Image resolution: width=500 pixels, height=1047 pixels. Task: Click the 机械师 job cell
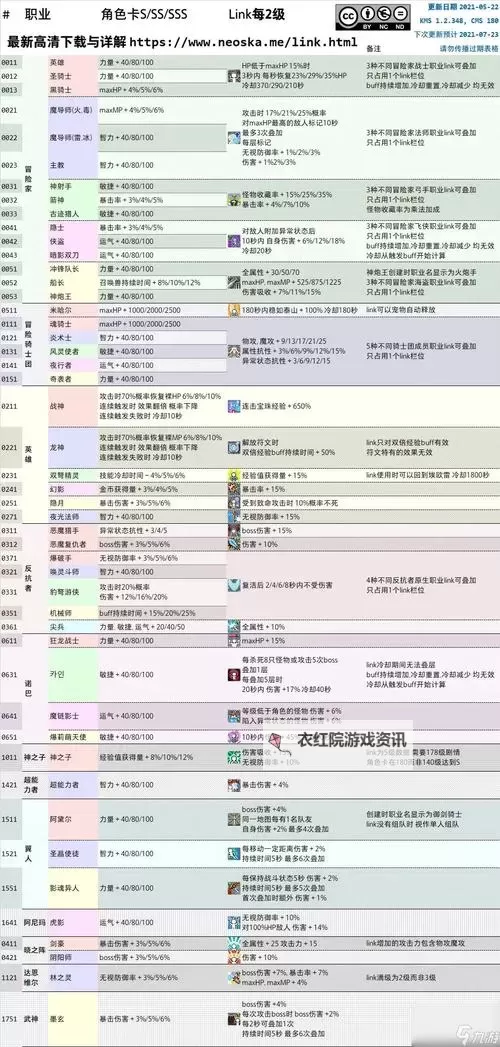tap(72, 613)
